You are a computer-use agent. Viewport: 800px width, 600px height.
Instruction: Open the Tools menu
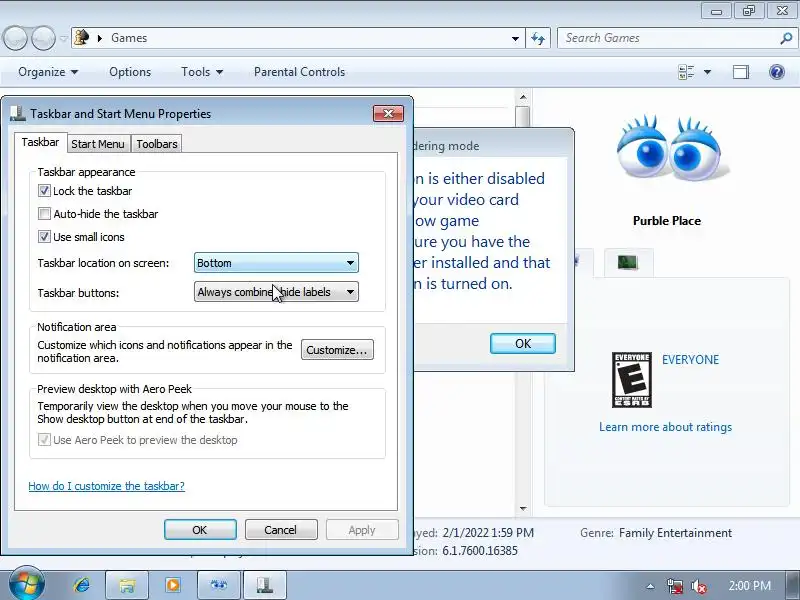[202, 72]
